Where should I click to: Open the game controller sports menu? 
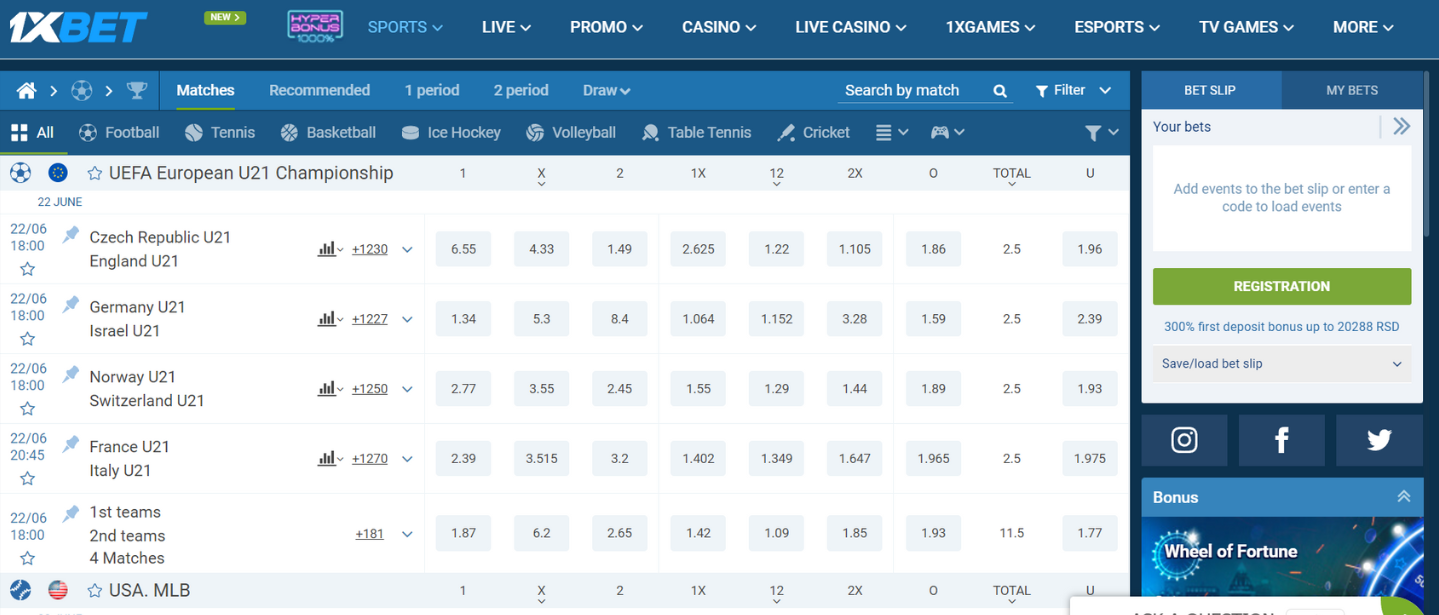pyautogui.click(x=946, y=132)
